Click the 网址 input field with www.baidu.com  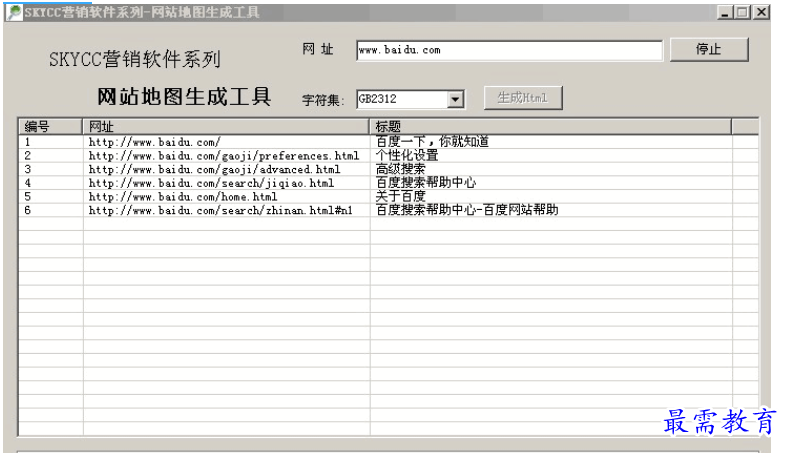point(509,51)
